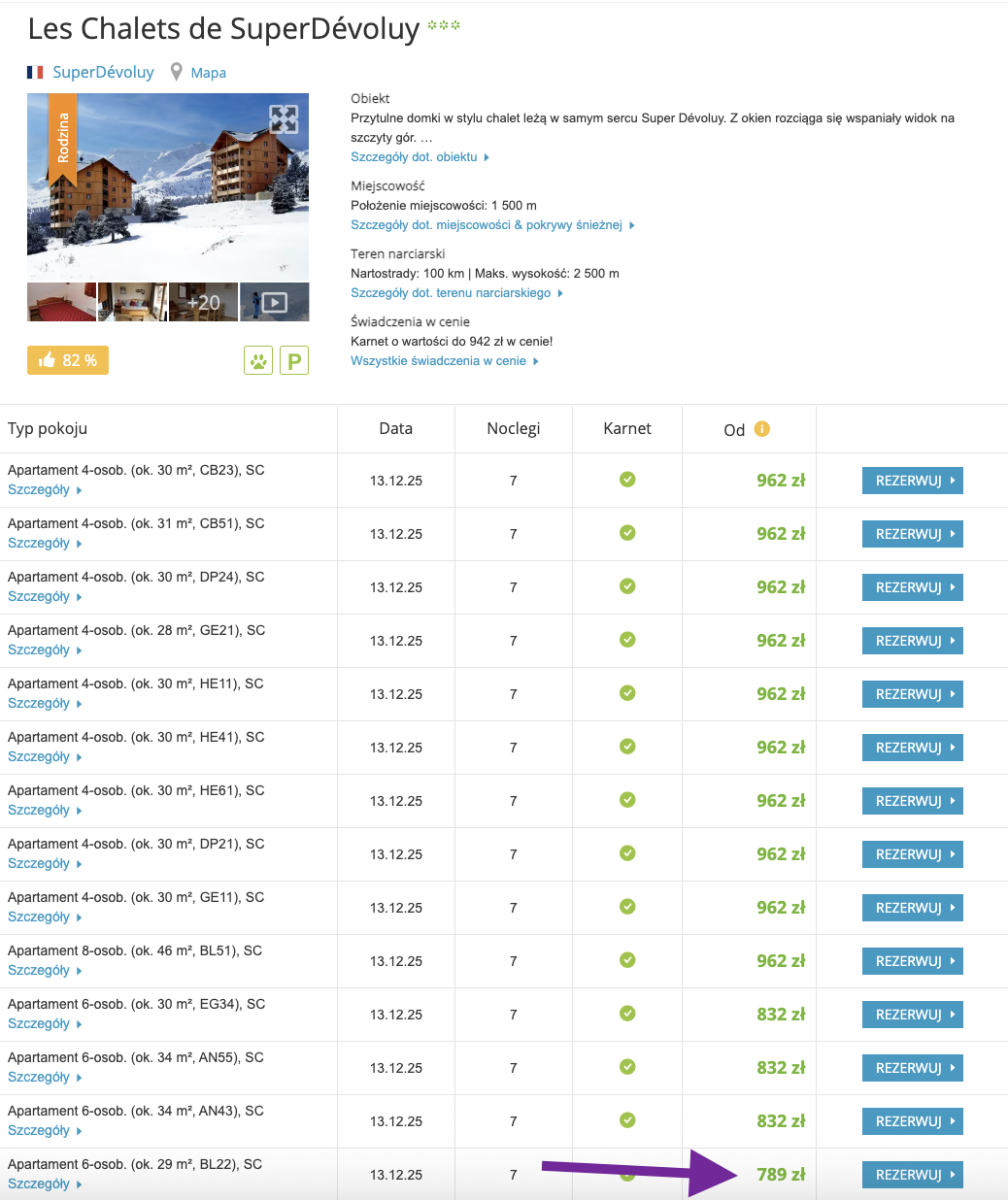Click the Data column header
The height and width of the screenshot is (1200, 1008).
coord(396,428)
